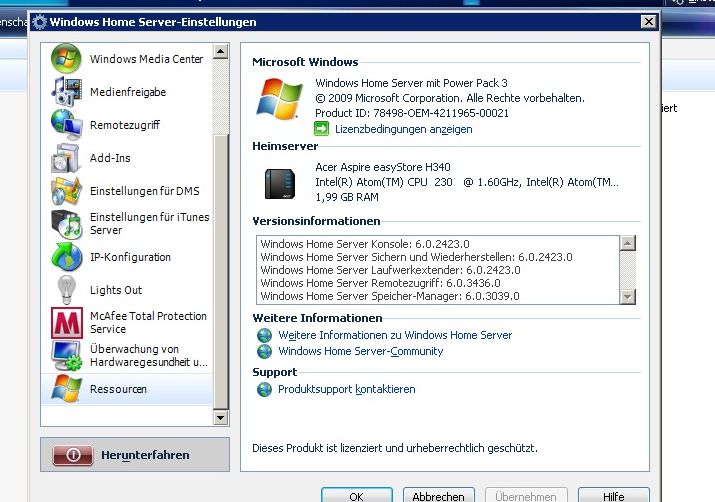This screenshot has height=502, width=715.
Task: Click the green arrow license icon
Action: (x=321, y=129)
